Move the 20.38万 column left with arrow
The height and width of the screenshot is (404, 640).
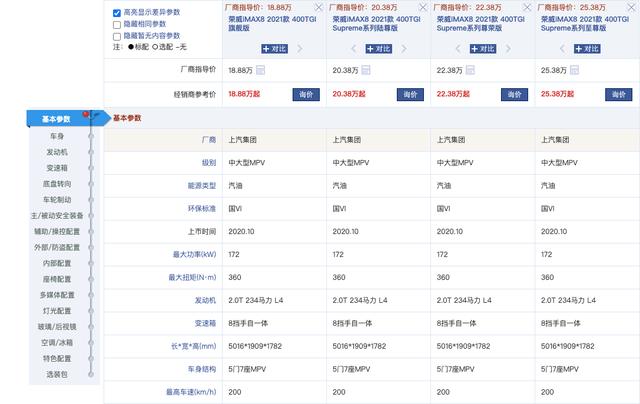353,49
